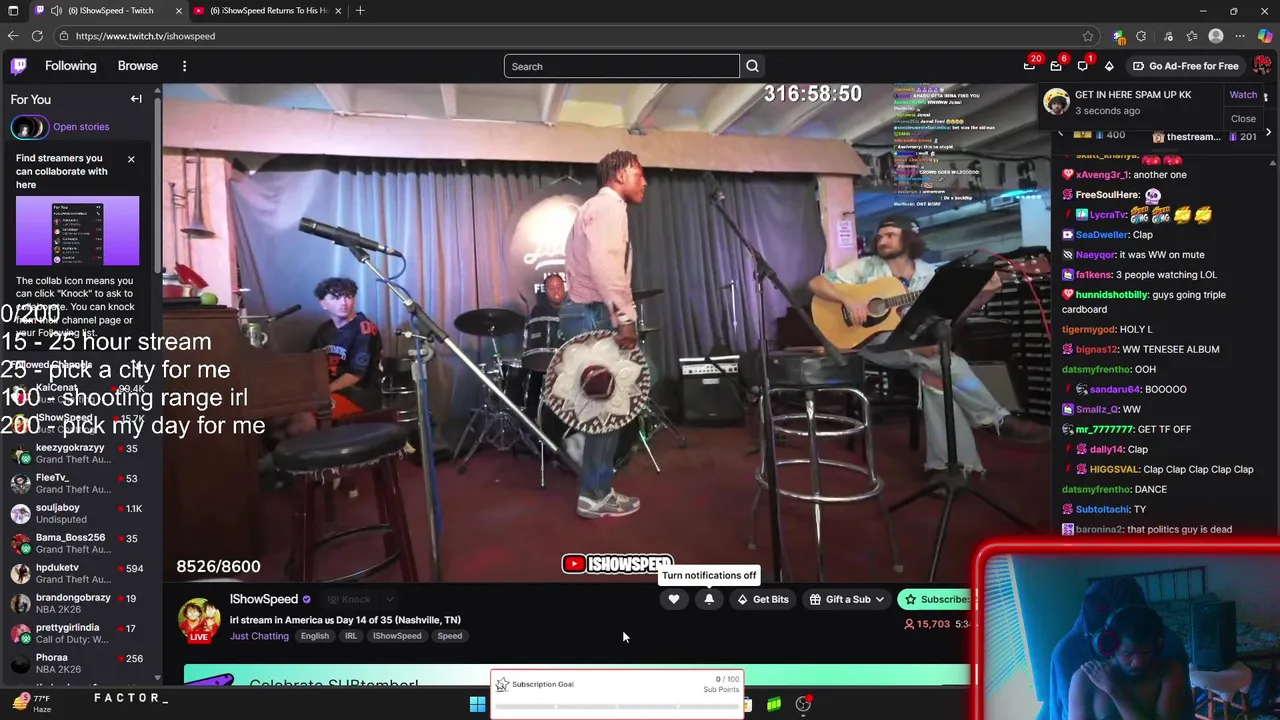
Task: Bookmark page with star icon in address bar
Action: 1088,36
